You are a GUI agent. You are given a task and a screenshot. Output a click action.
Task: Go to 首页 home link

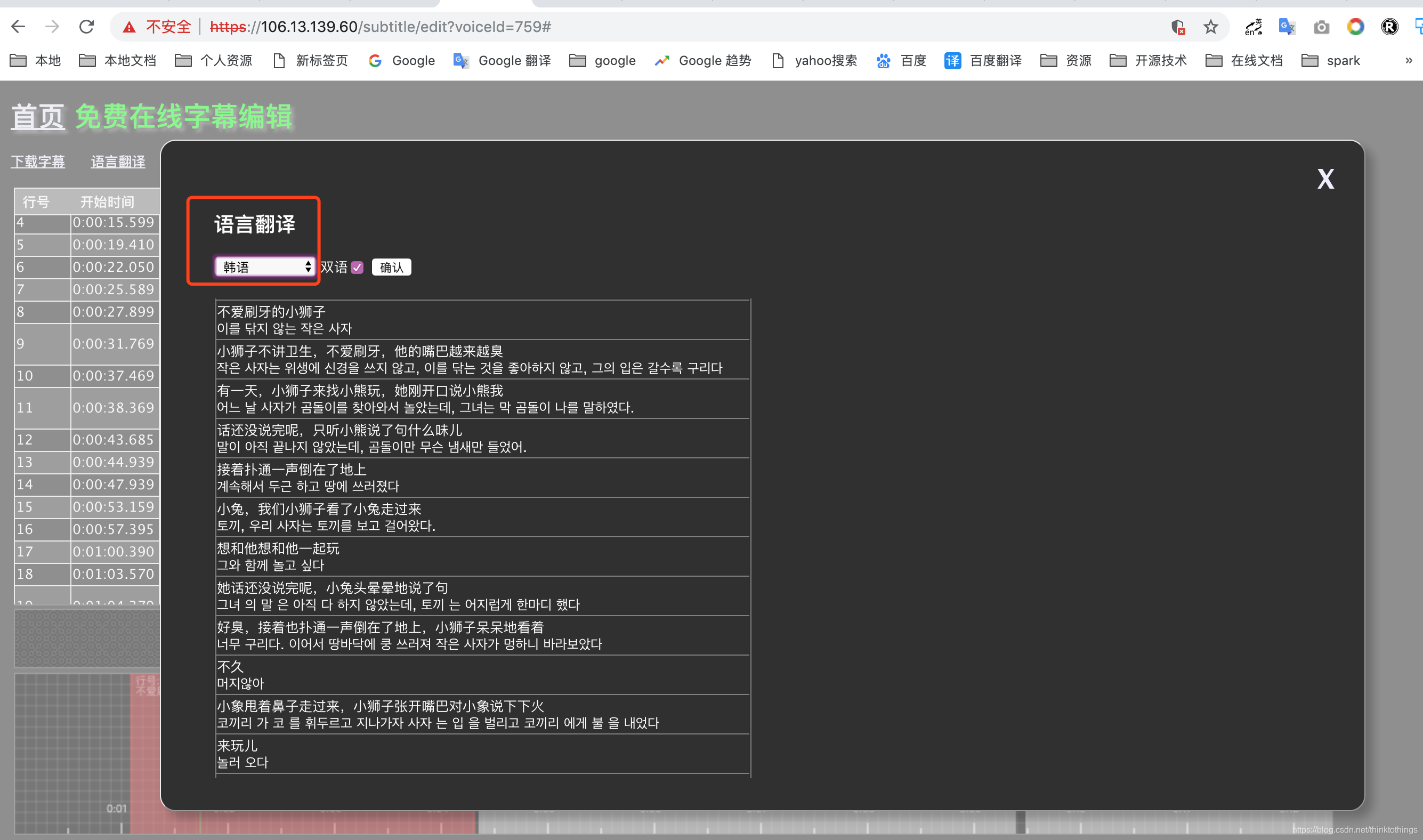38,117
